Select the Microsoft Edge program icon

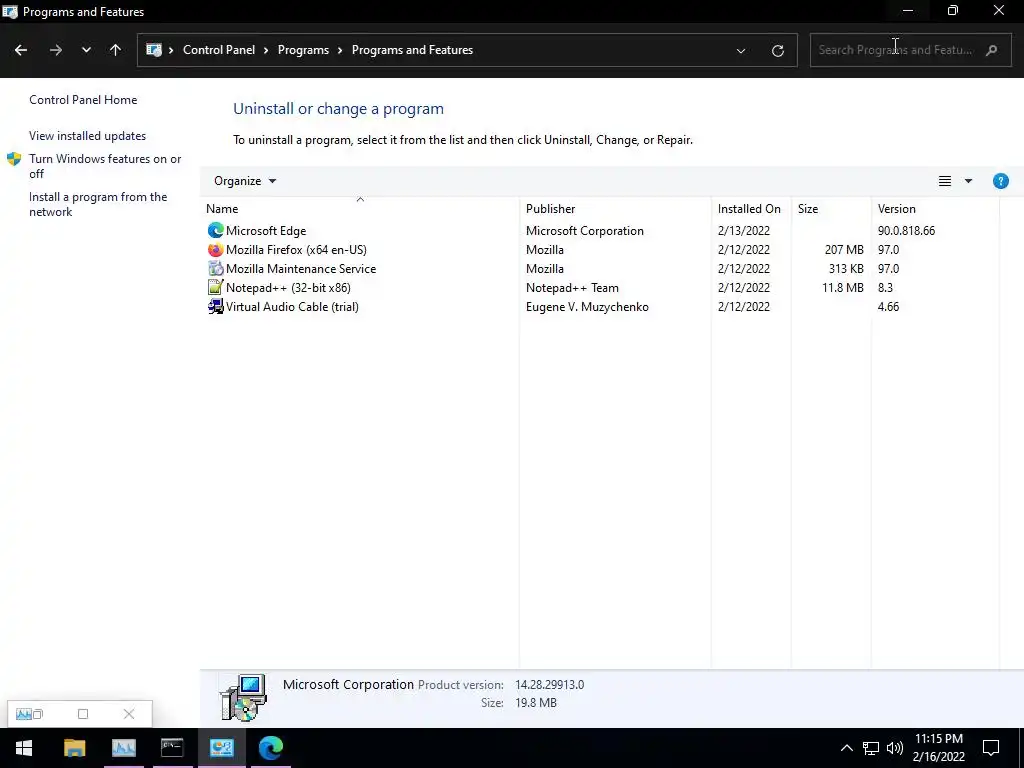coord(215,230)
